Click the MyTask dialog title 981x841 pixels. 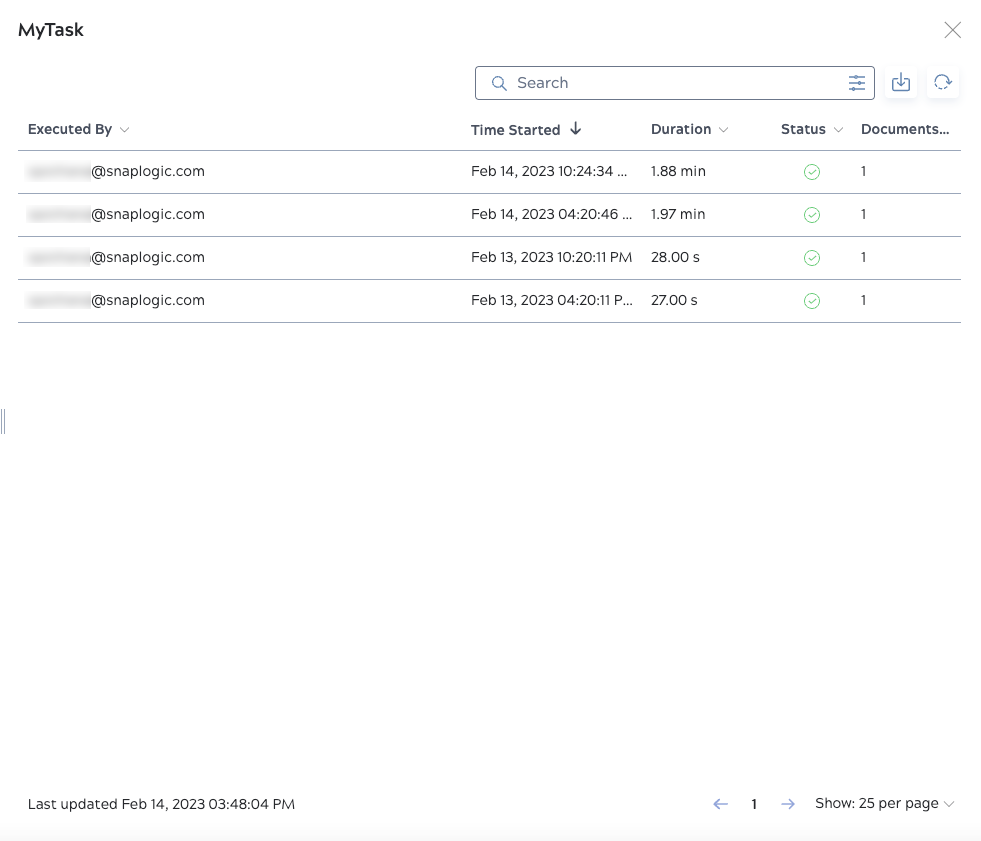[x=50, y=30]
